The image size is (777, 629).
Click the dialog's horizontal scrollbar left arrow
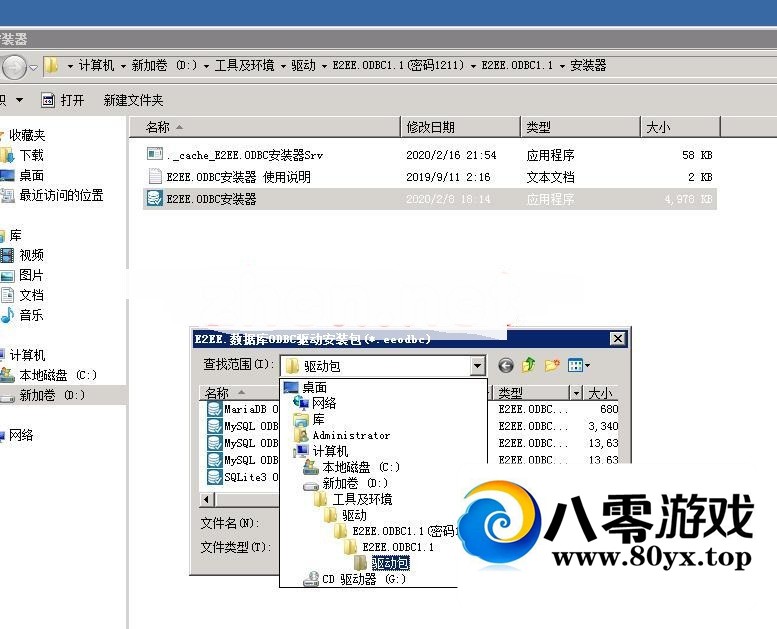click(x=207, y=499)
